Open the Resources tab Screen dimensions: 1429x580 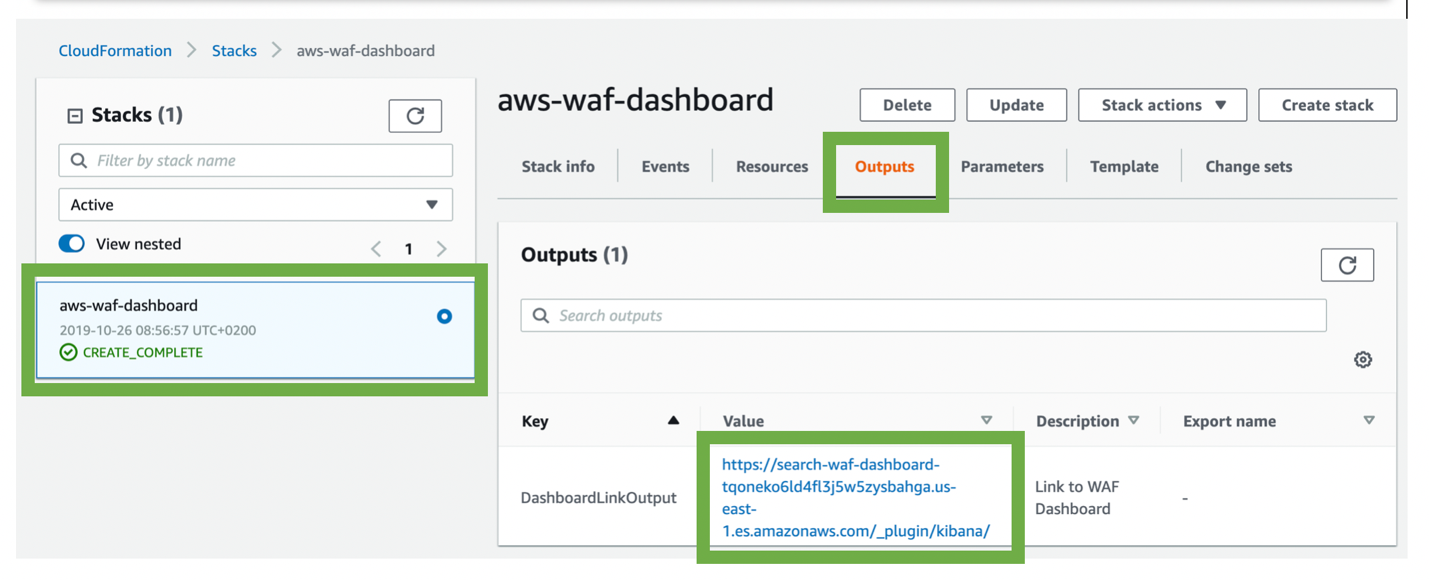[772, 167]
